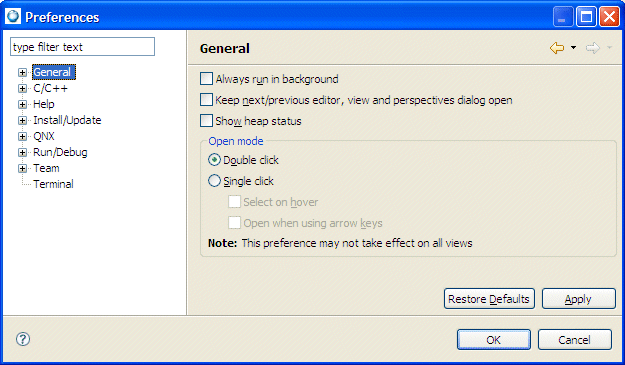
Task: Confirm with the OK button
Action: coord(493,339)
